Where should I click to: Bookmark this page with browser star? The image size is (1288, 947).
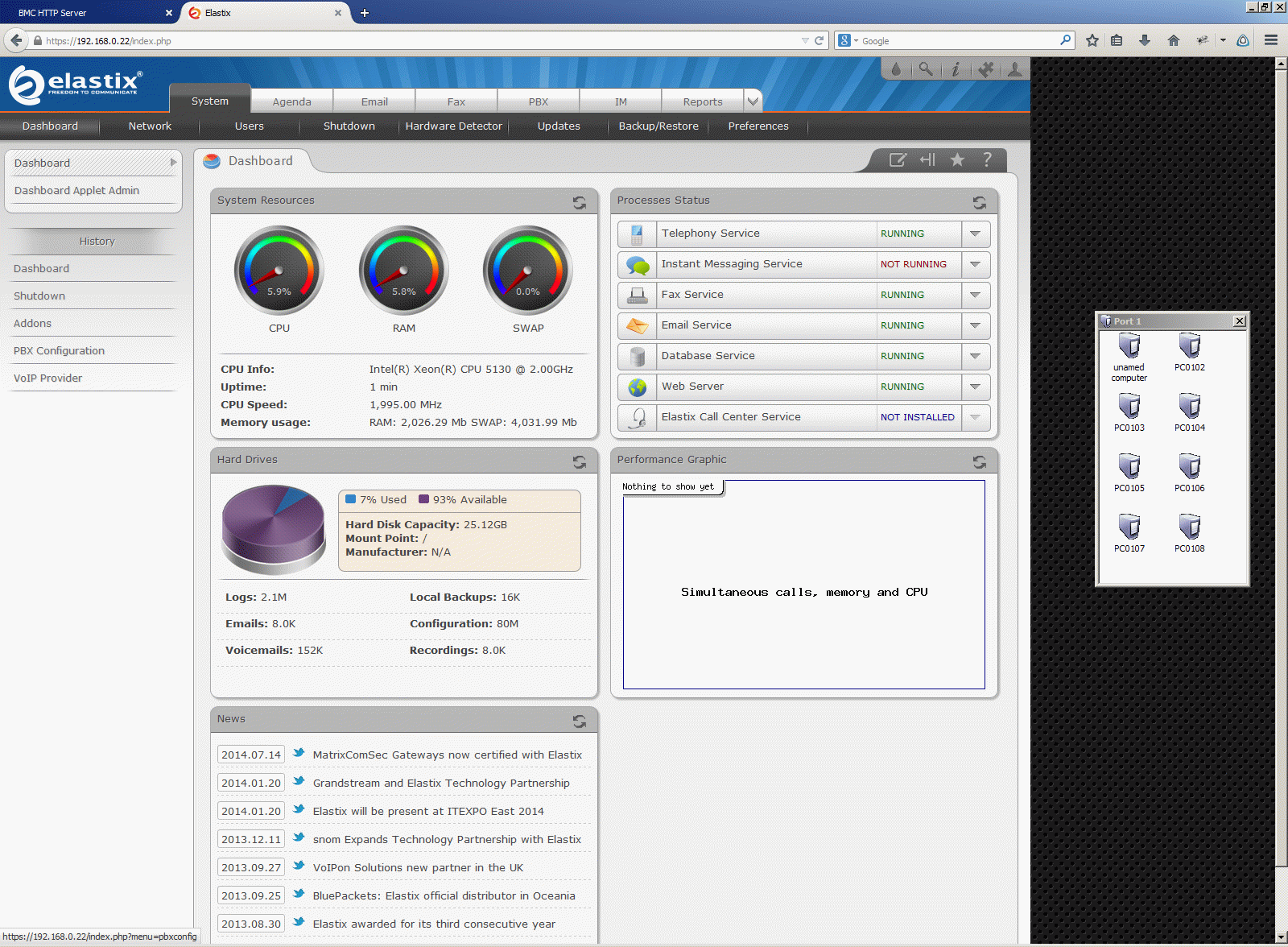click(1092, 40)
